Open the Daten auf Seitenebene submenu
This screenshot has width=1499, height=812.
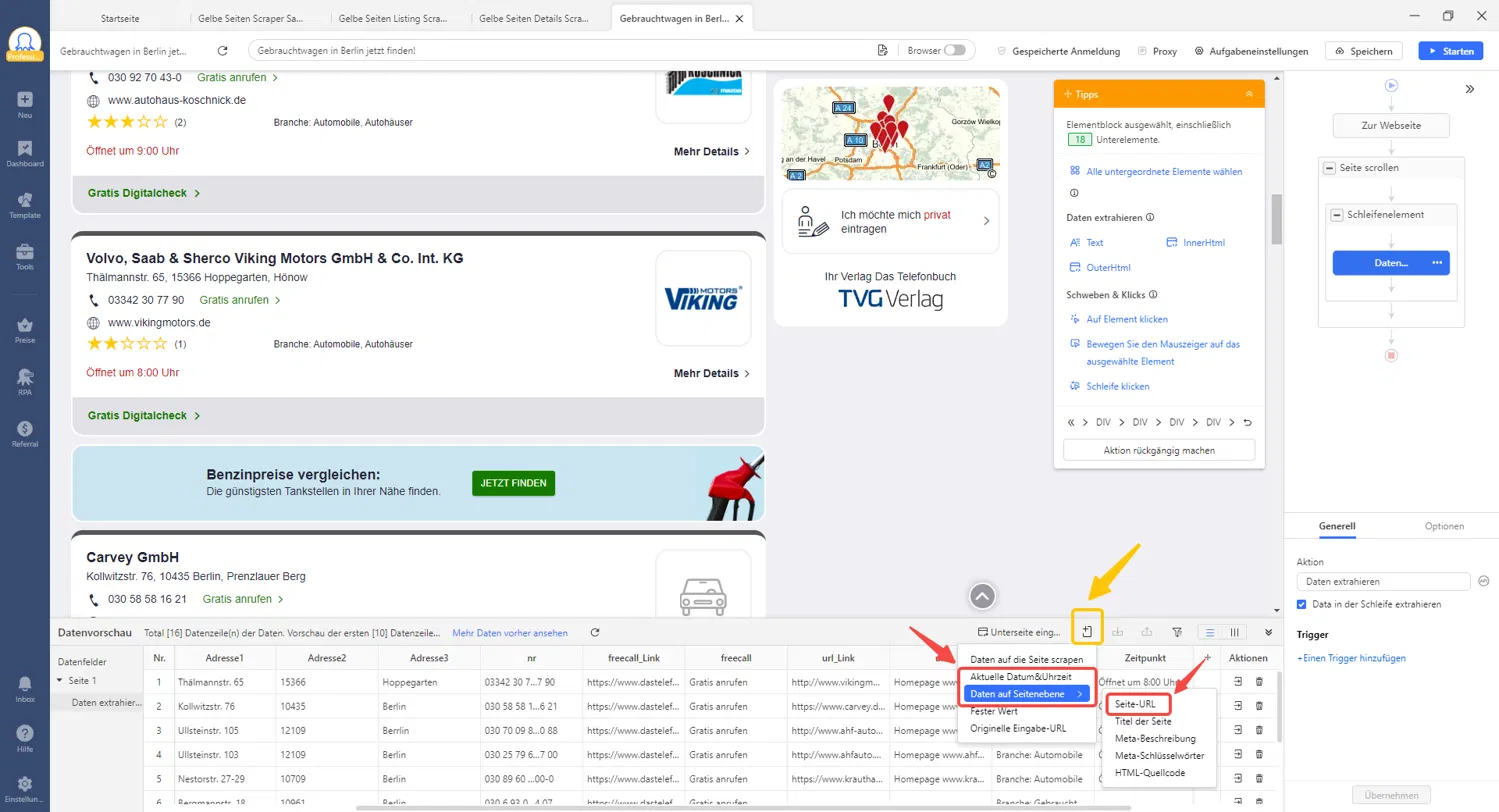(x=1026, y=693)
